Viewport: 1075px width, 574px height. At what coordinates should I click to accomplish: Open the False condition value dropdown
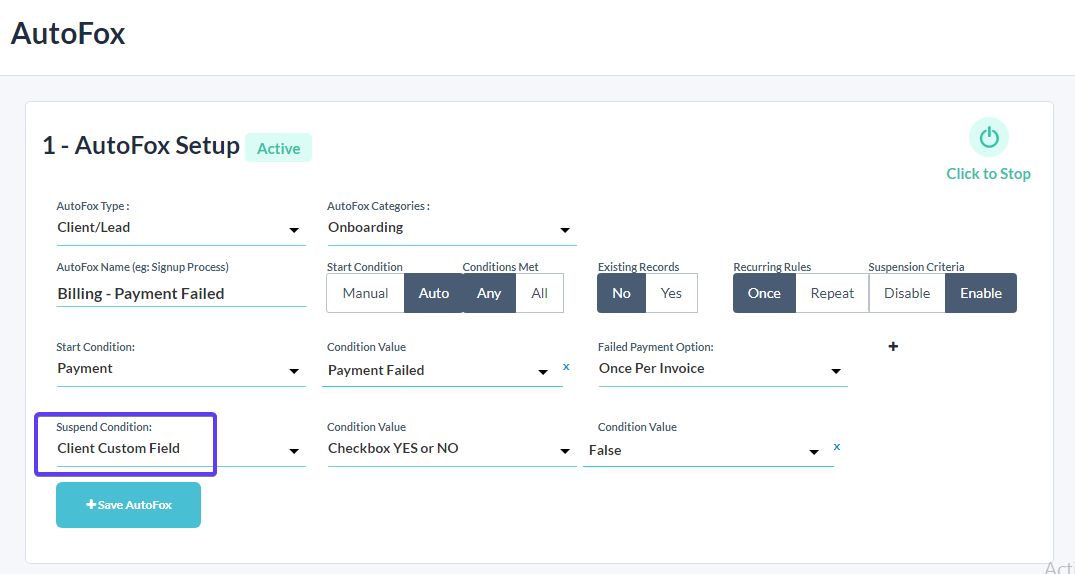(708, 451)
